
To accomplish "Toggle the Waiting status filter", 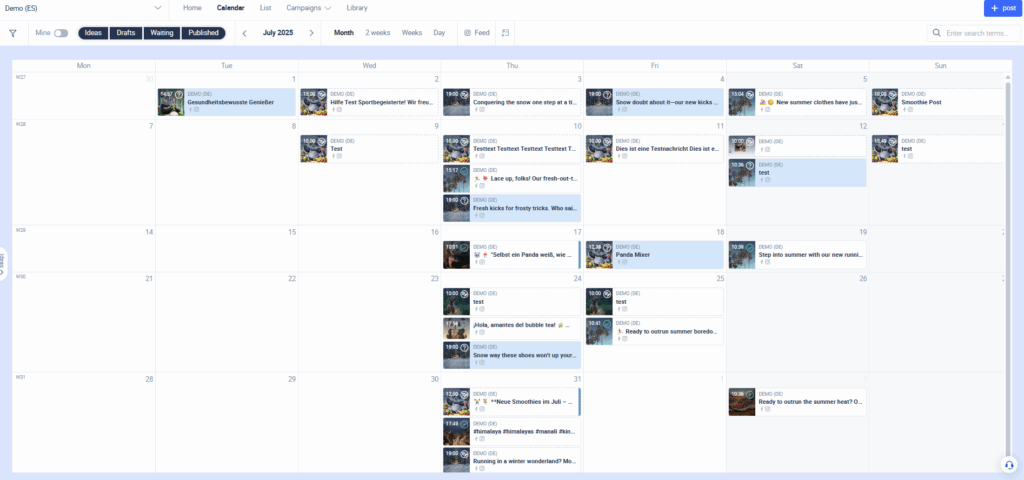I will 162,33.
